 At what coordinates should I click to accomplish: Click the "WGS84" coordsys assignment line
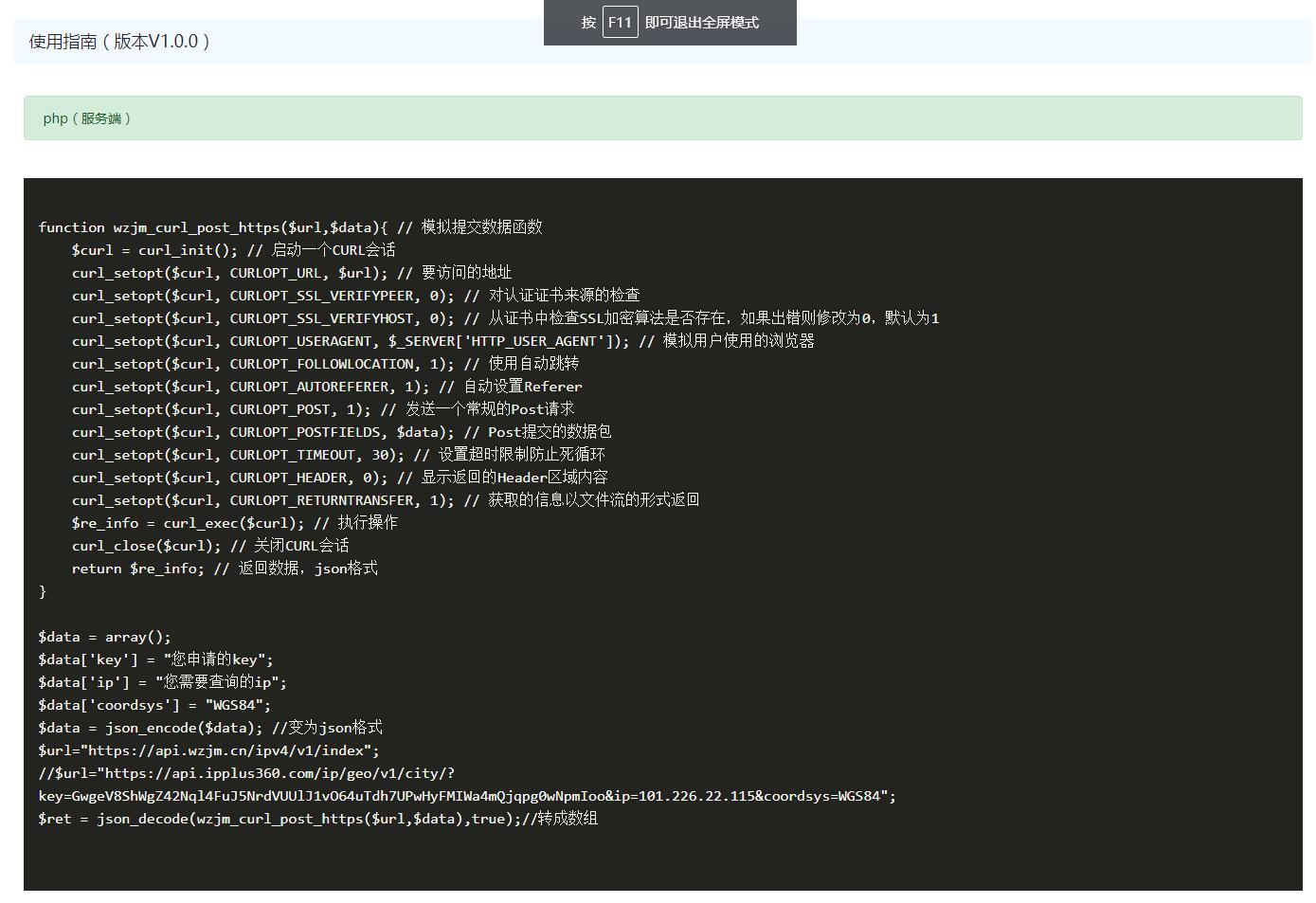[x=154, y=705]
